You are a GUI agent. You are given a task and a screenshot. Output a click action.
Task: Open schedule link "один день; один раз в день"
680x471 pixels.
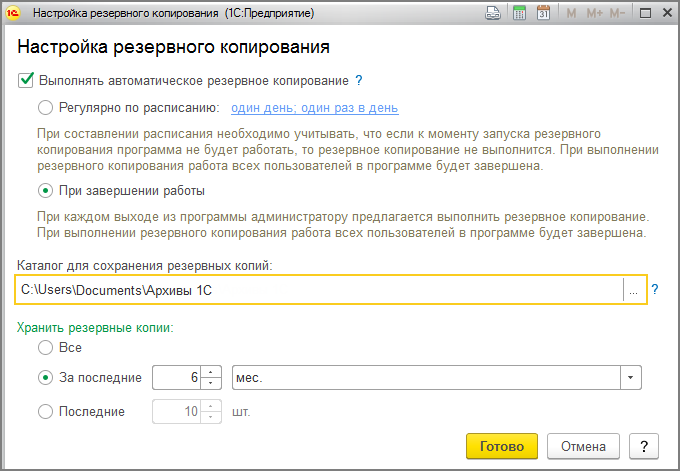(315, 108)
